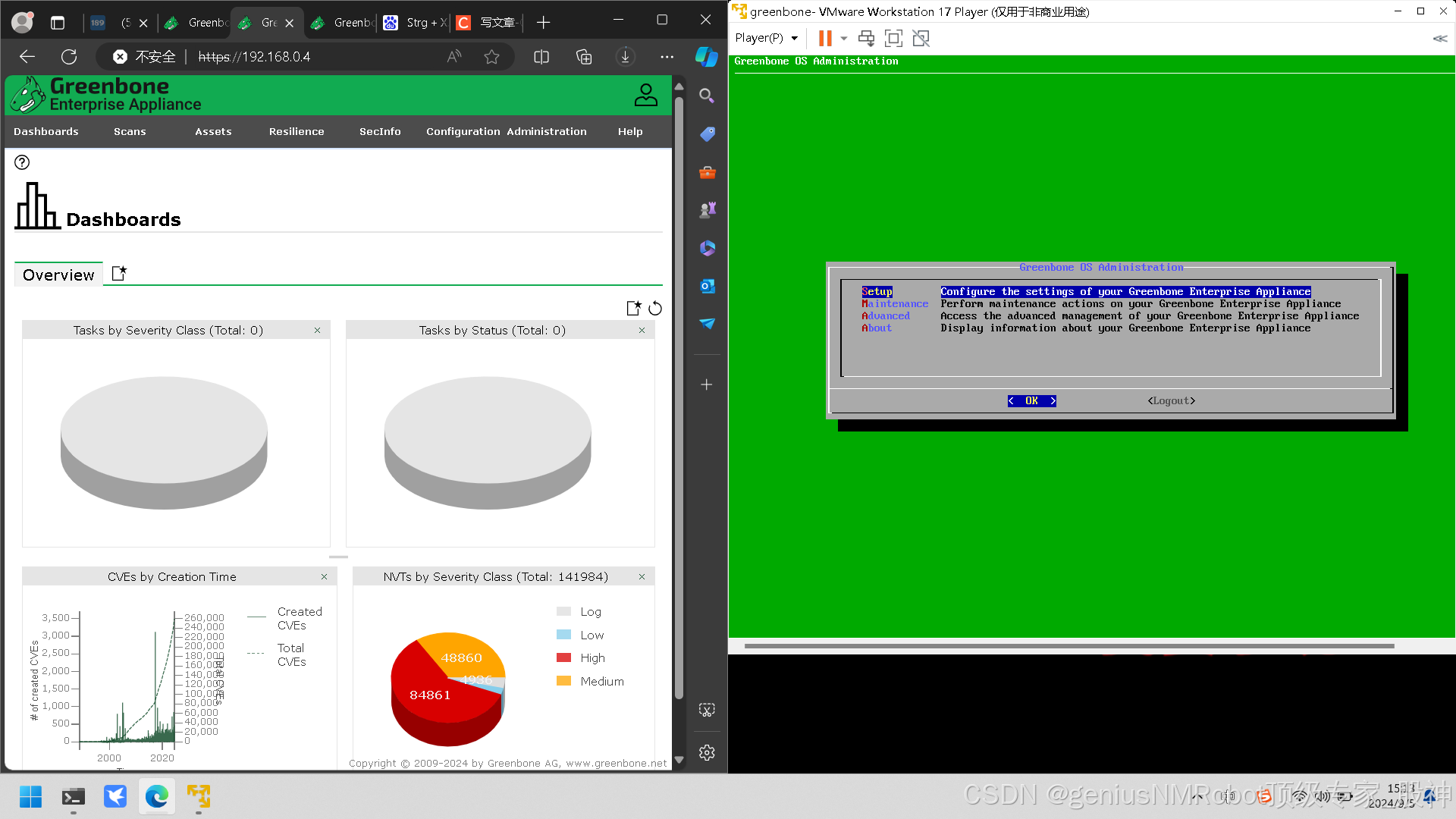The height and width of the screenshot is (819, 1456).
Task: Expand the VMware power options arrow
Action: pyautogui.click(x=844, y=38)
